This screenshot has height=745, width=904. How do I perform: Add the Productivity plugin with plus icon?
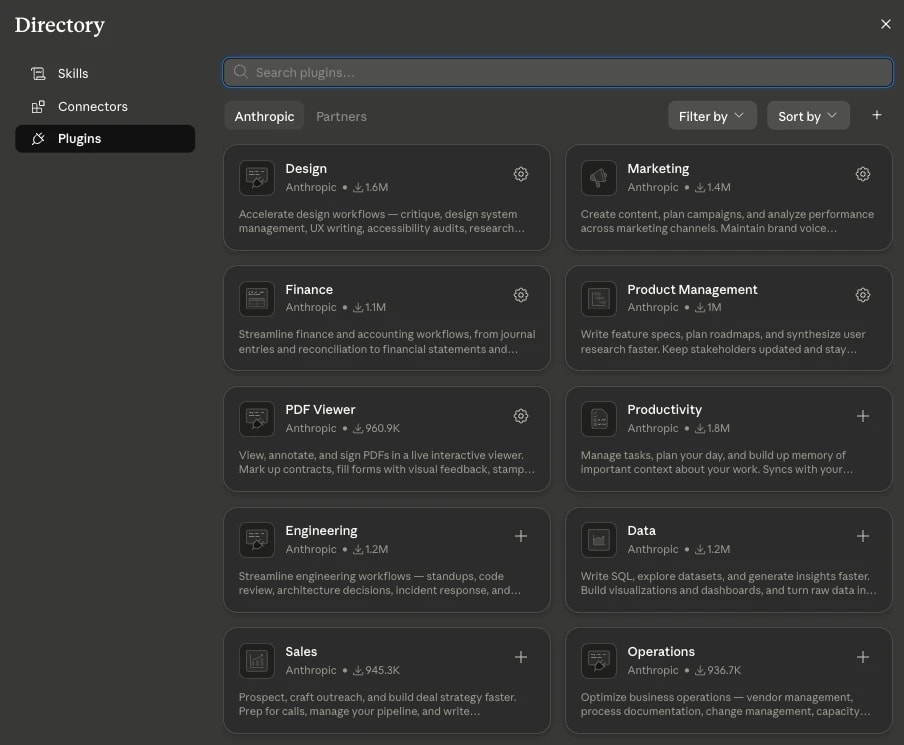862,416
